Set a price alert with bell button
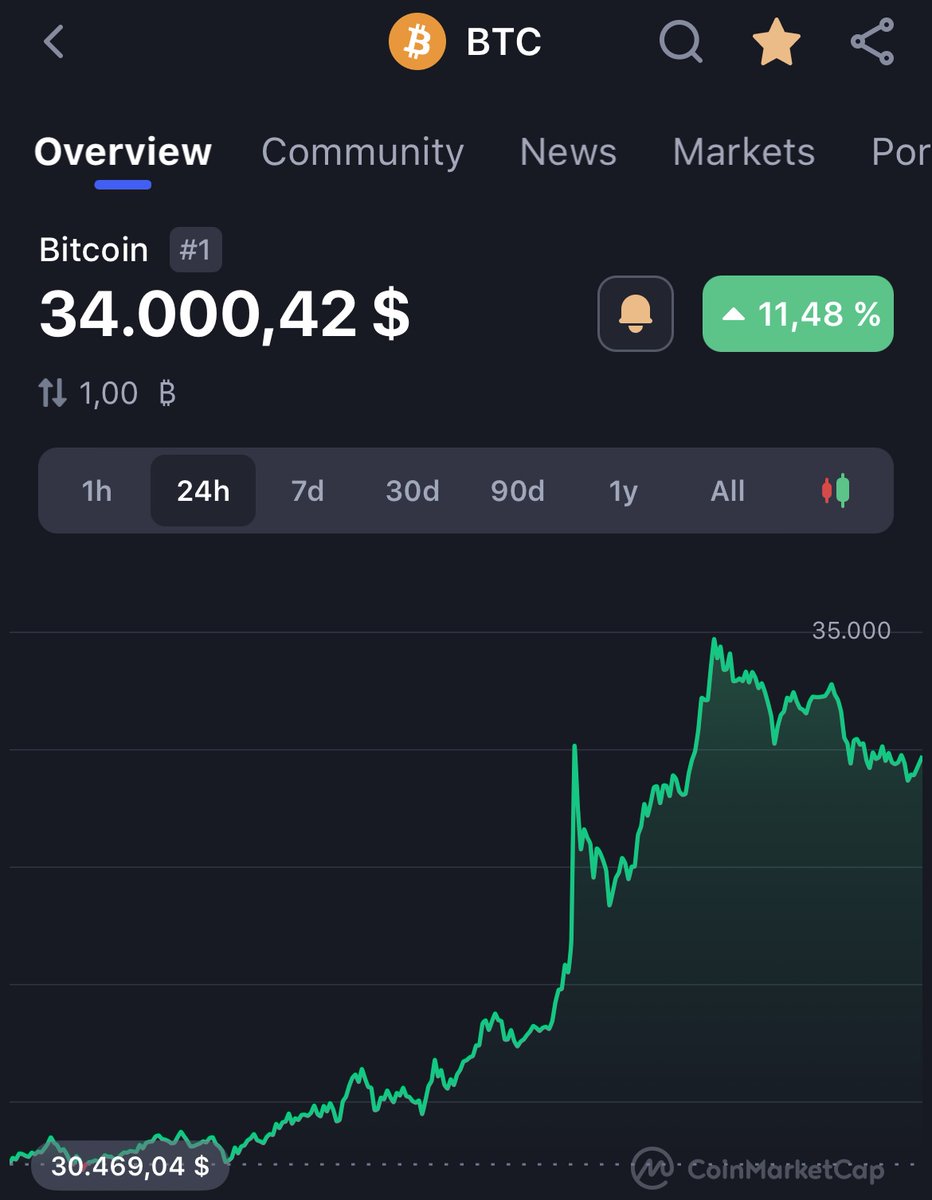Viewport: 932px width, 1200px height. click(x=636, y=313)
